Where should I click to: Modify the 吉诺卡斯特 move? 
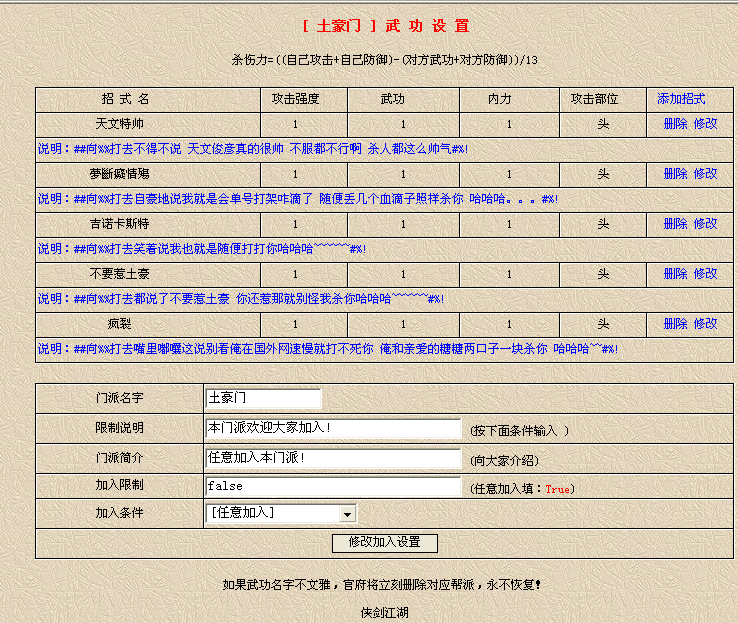[x=705, y=224]
